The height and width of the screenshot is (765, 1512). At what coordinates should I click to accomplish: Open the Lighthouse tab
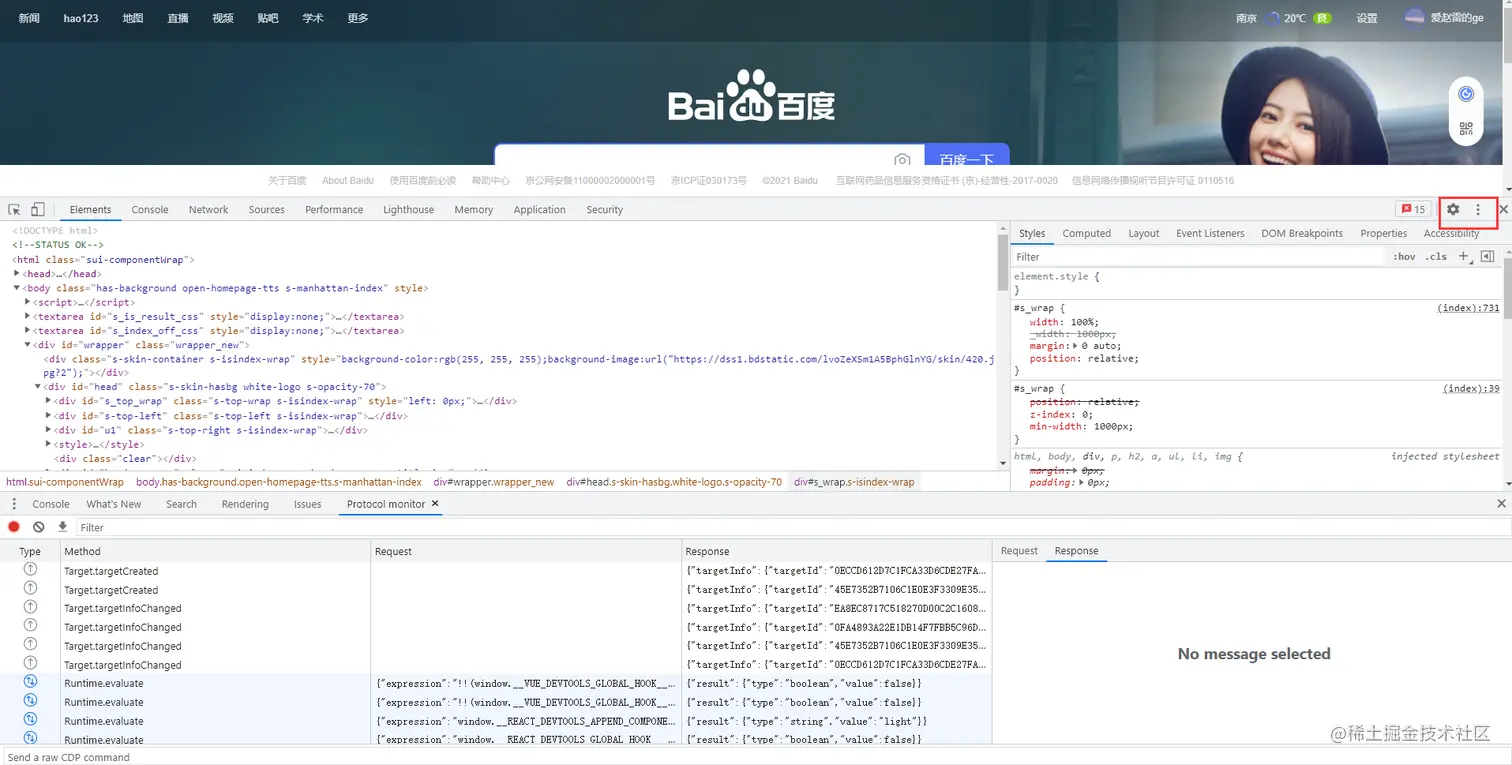tap(408, 210)
